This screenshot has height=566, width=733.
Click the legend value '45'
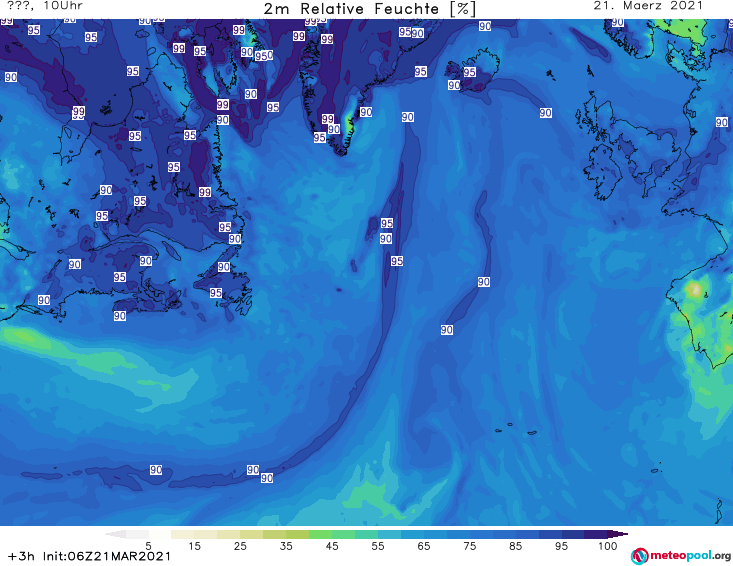[332, 546]
